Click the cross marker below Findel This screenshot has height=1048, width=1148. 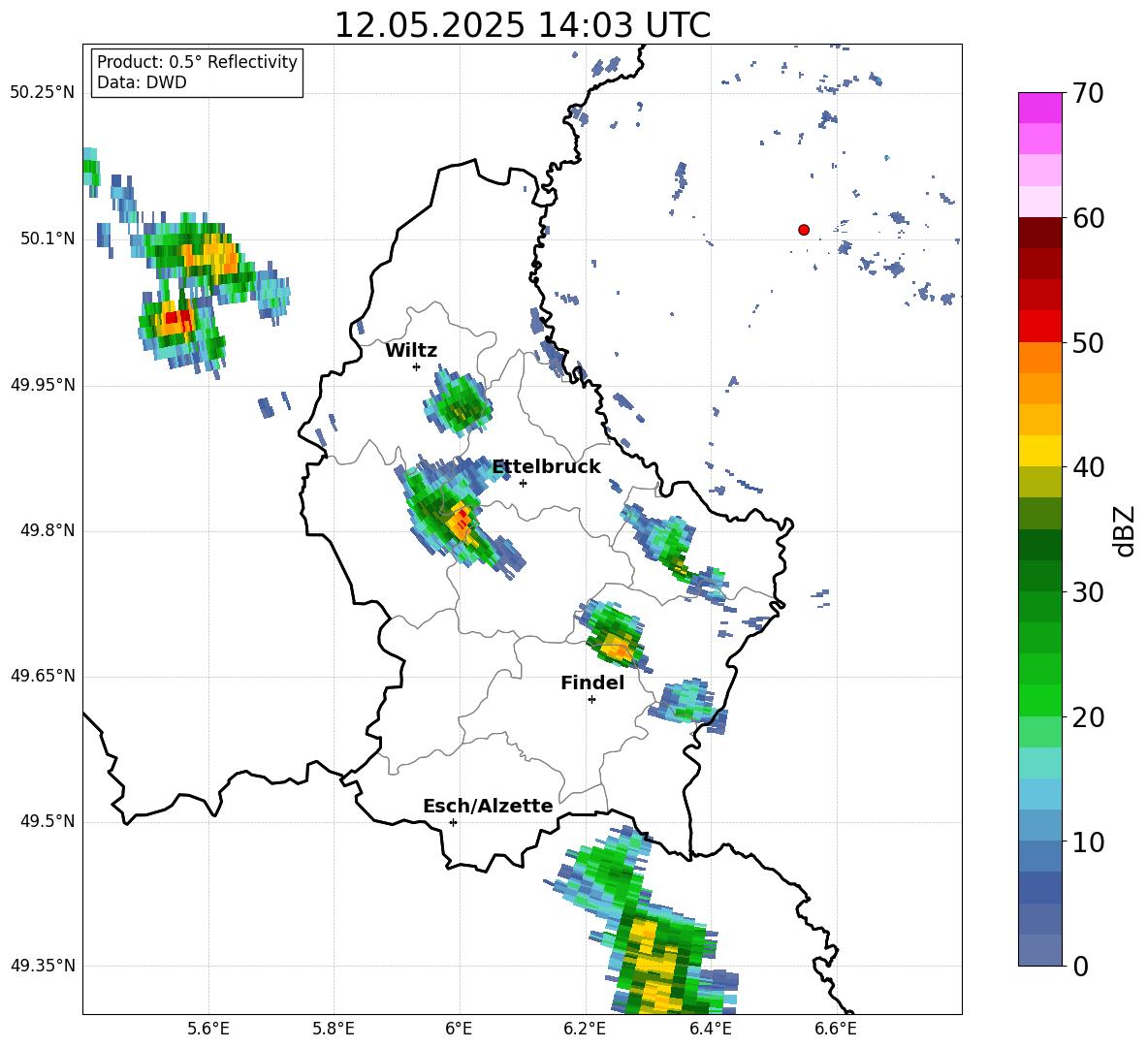[591, 700]
